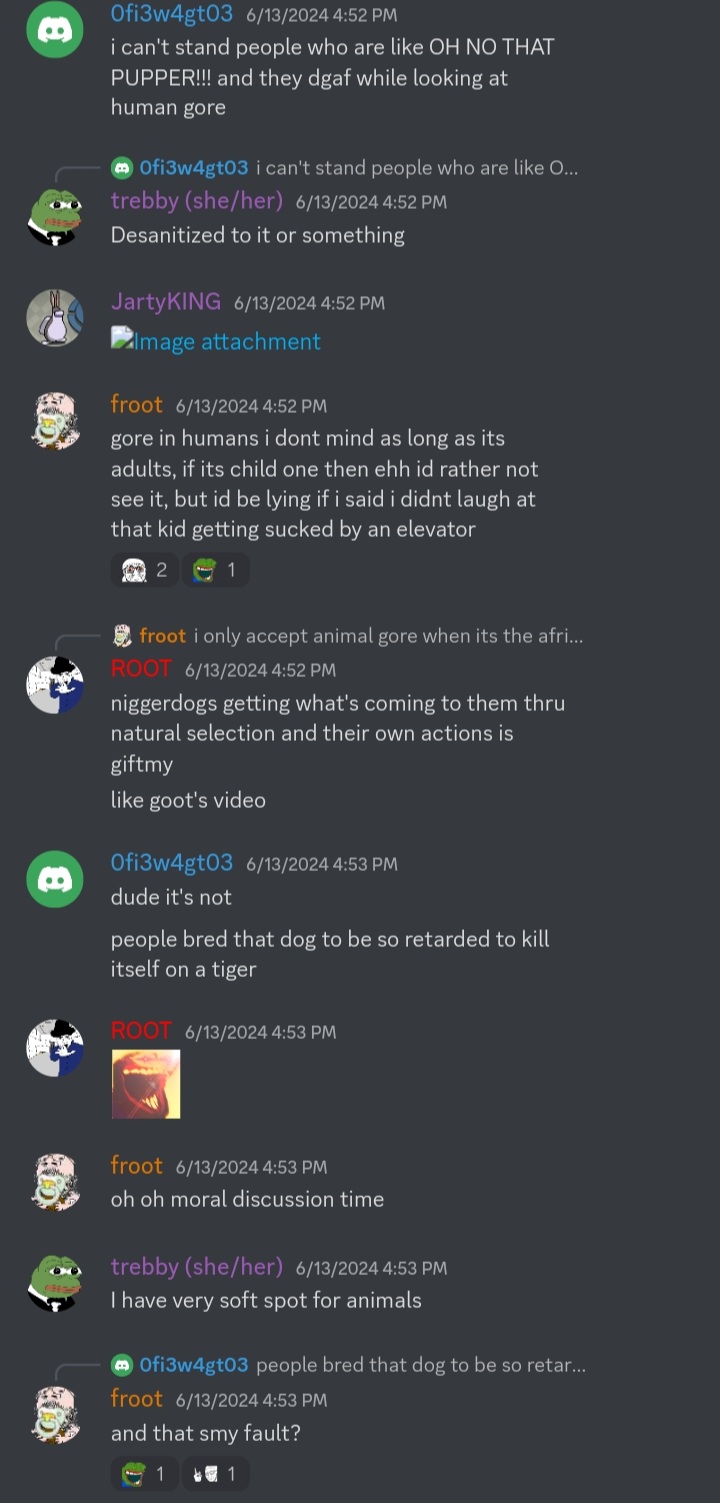This screenshot has width=720, height=1503.
Task: Click the JartyKING username
Action: coord(166,302)
